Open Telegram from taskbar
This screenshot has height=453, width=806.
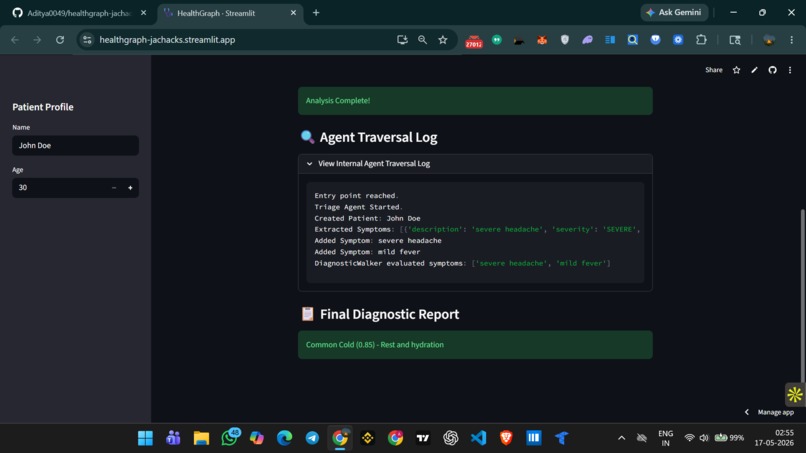click(x=312, y=438)
